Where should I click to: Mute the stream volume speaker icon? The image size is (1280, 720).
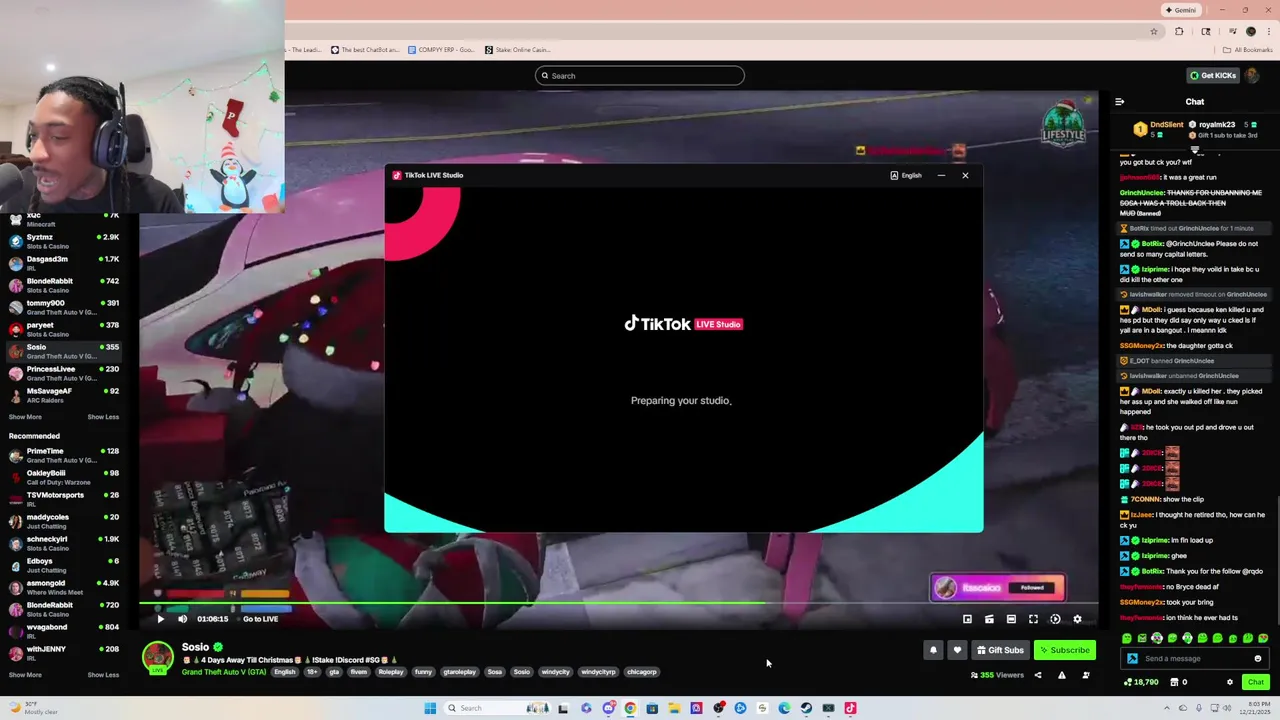[182, 619]
